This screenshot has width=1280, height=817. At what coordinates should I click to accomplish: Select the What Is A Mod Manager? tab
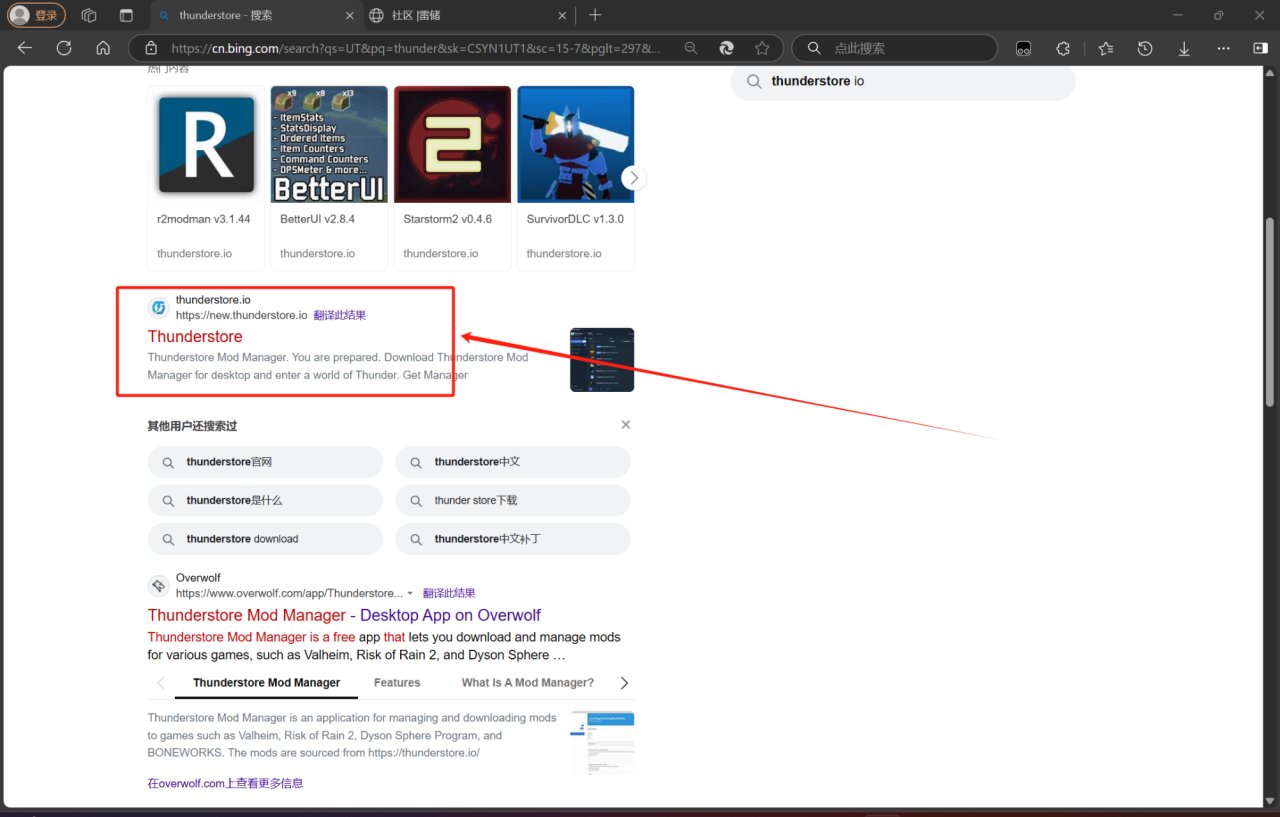point(528,683)
